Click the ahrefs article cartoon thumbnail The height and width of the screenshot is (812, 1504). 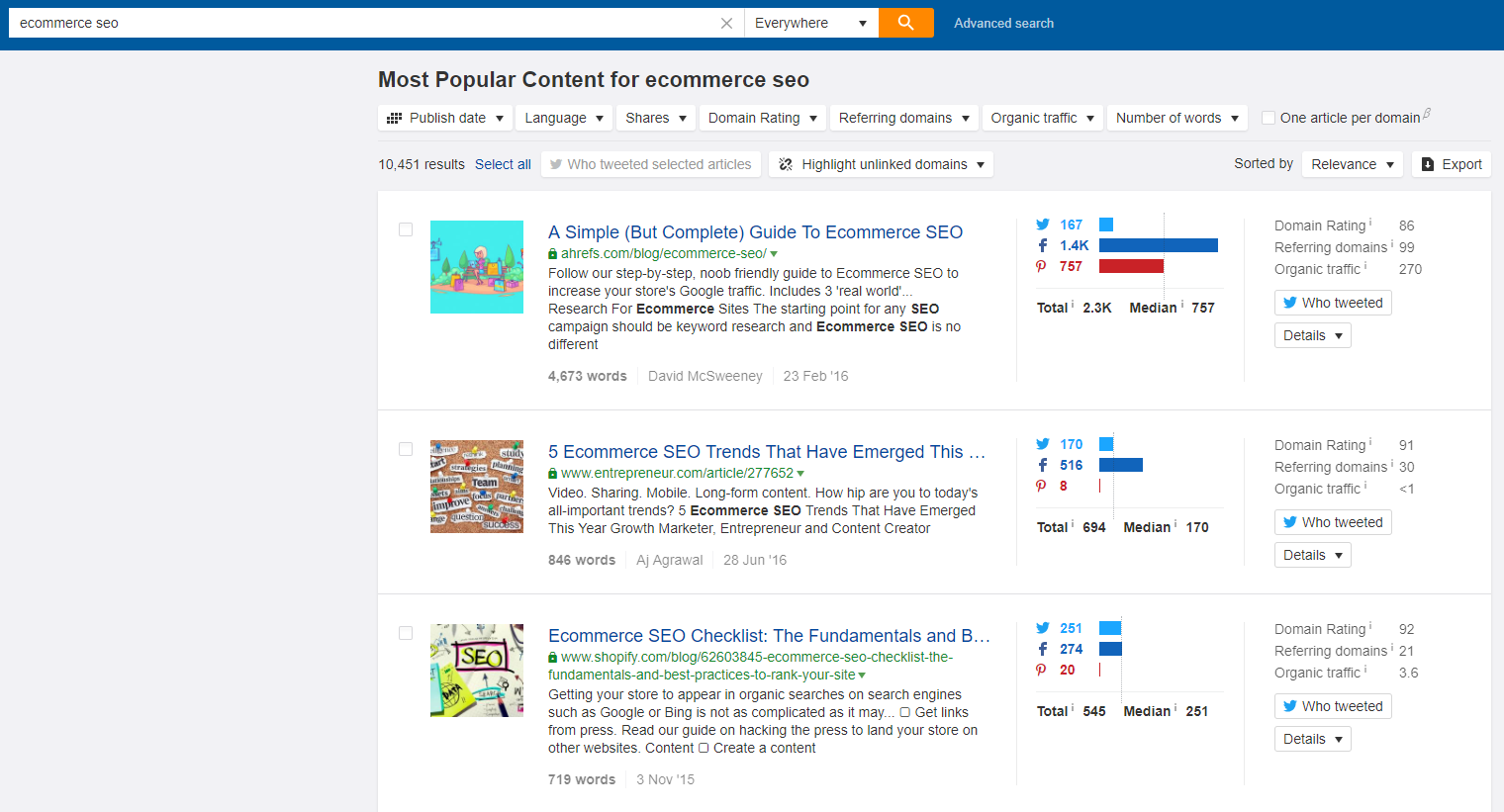pos(477,267)
